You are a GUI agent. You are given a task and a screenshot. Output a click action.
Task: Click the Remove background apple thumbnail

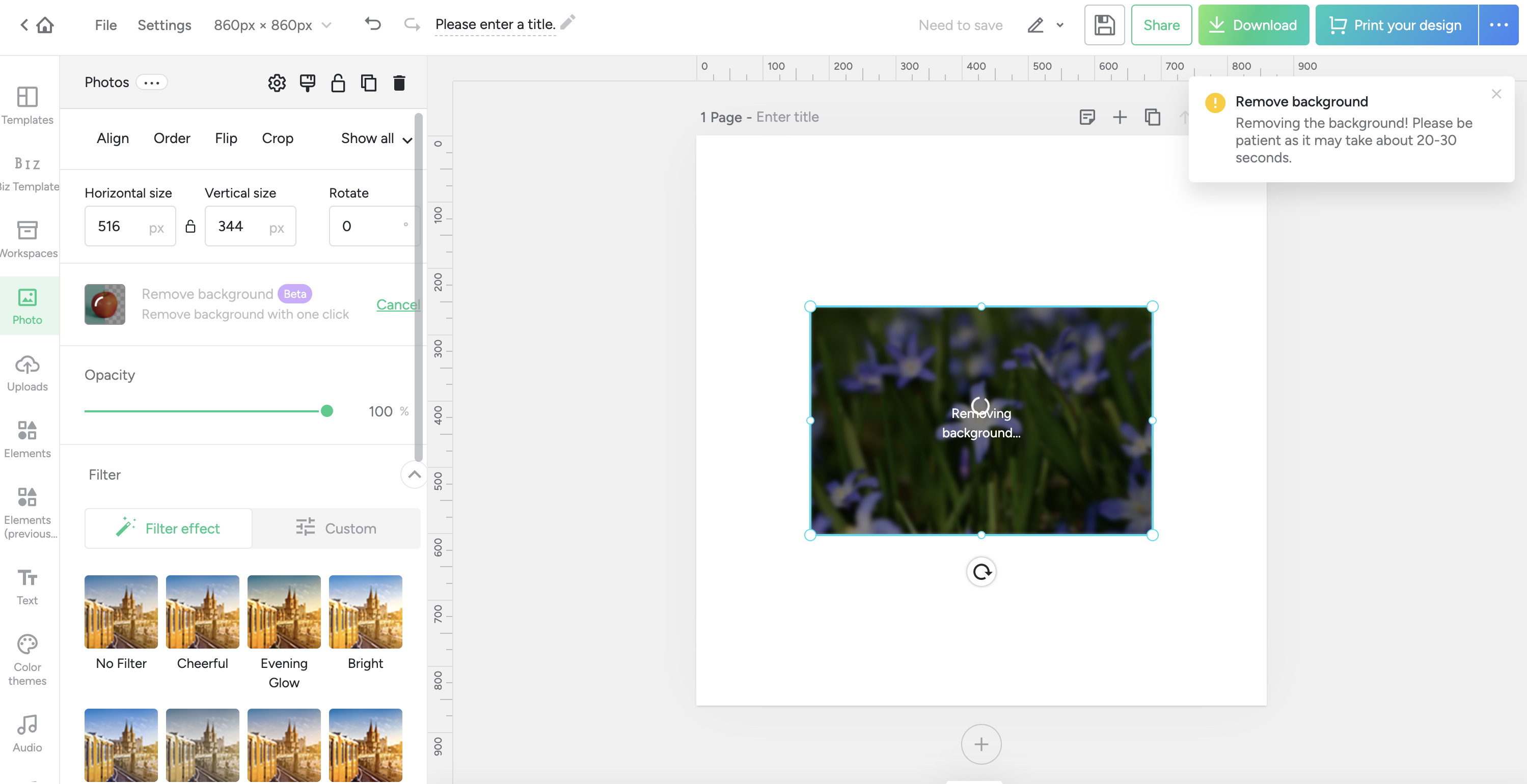click(x=105, y=304)
